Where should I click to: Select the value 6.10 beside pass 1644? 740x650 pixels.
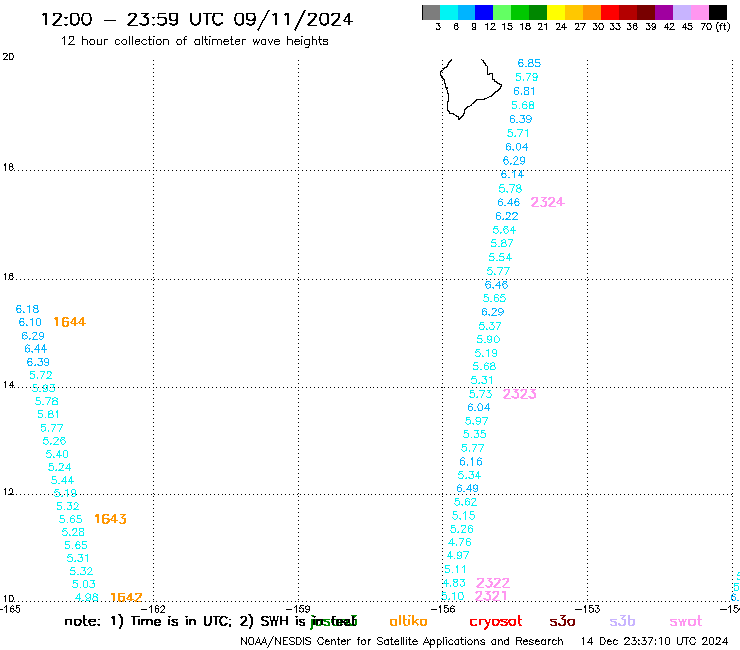30,322
